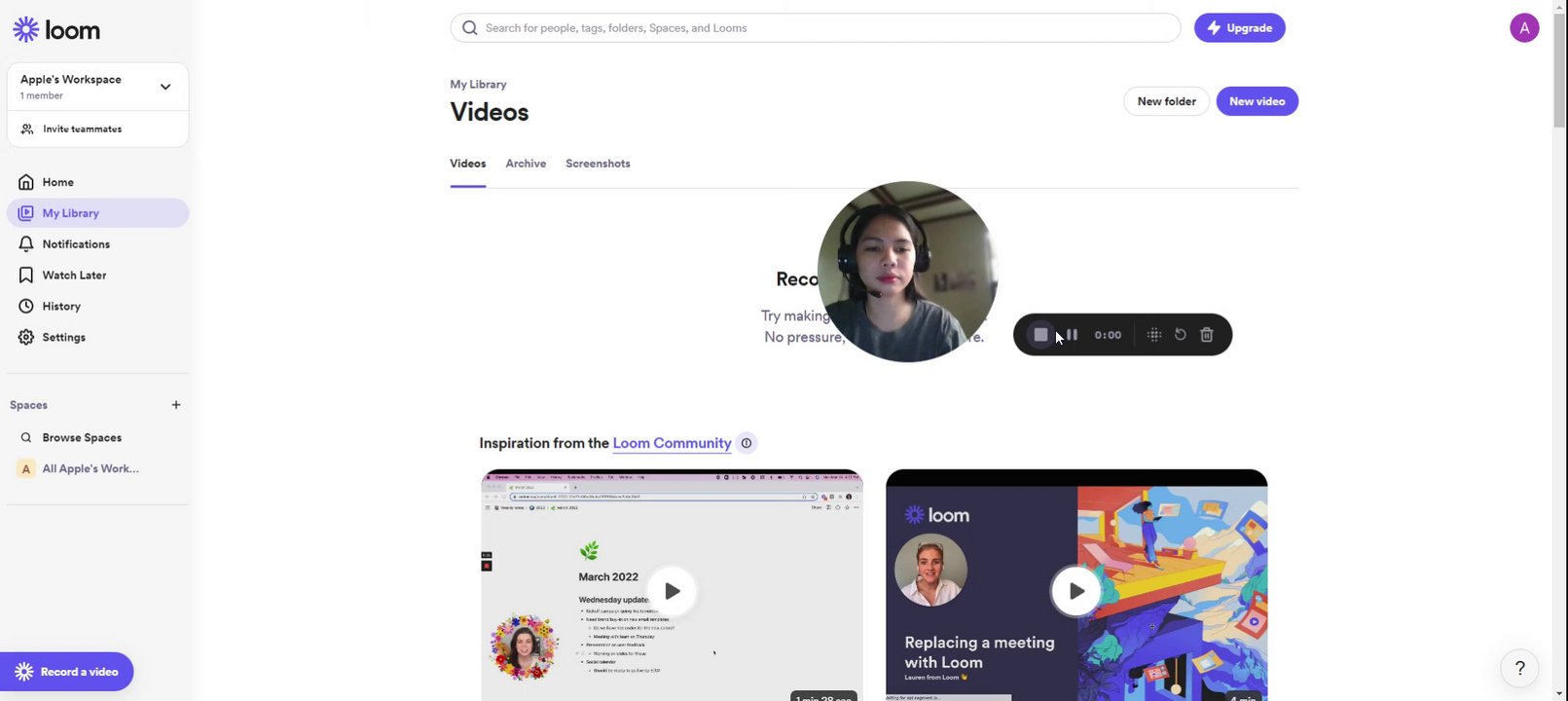
Task: Click New video button
Action: (1258, 101)
